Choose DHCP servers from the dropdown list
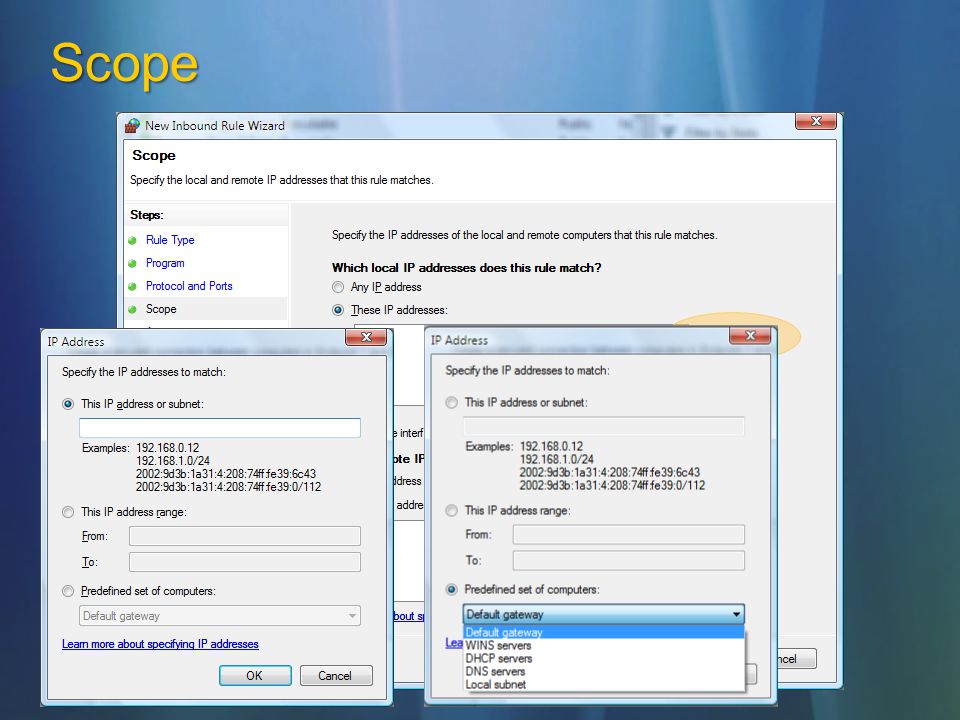Image resolution: width=960 pixels, height=720 pixels. click(604, 659)
